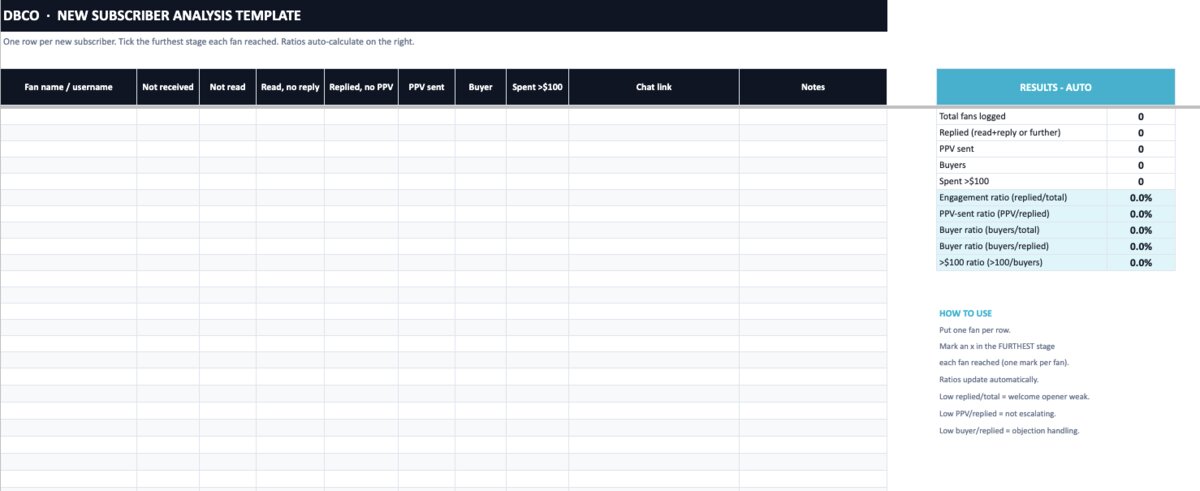Viewport: 1200px width, 491px height.
Task: Select the >$100 ratio value cell
Action: coord(1141,263)
